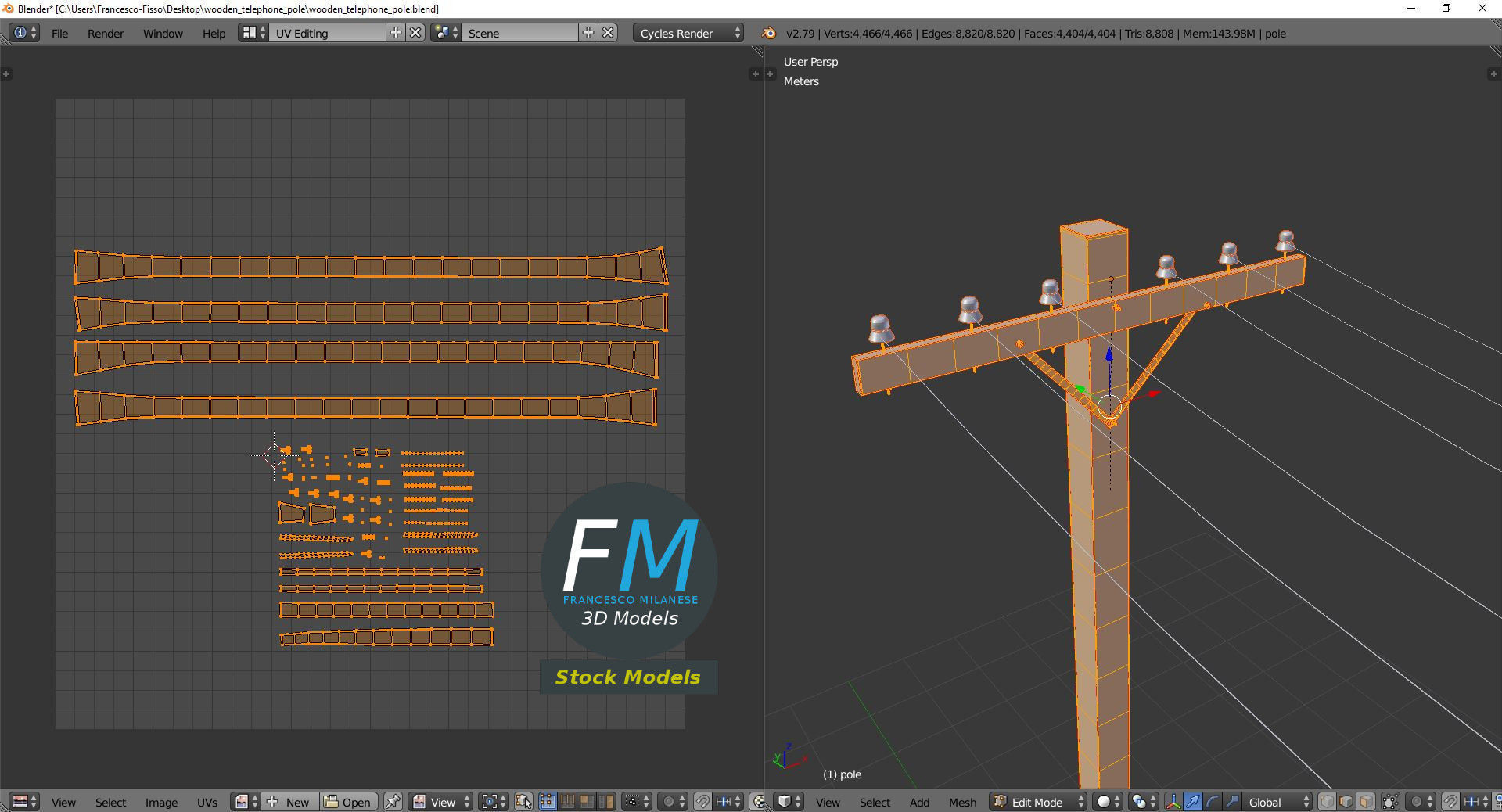
Task: Open the Image menu
Action: point(161,802)
